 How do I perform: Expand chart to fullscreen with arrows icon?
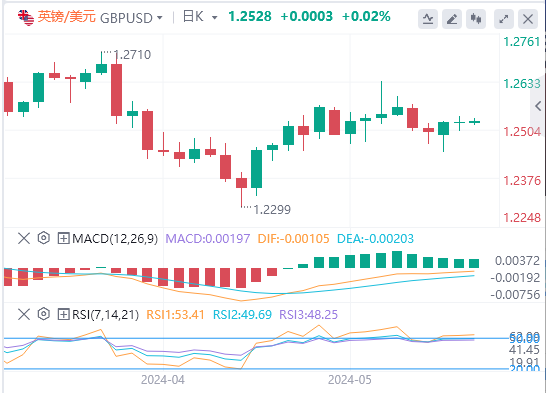click(504, 19)
